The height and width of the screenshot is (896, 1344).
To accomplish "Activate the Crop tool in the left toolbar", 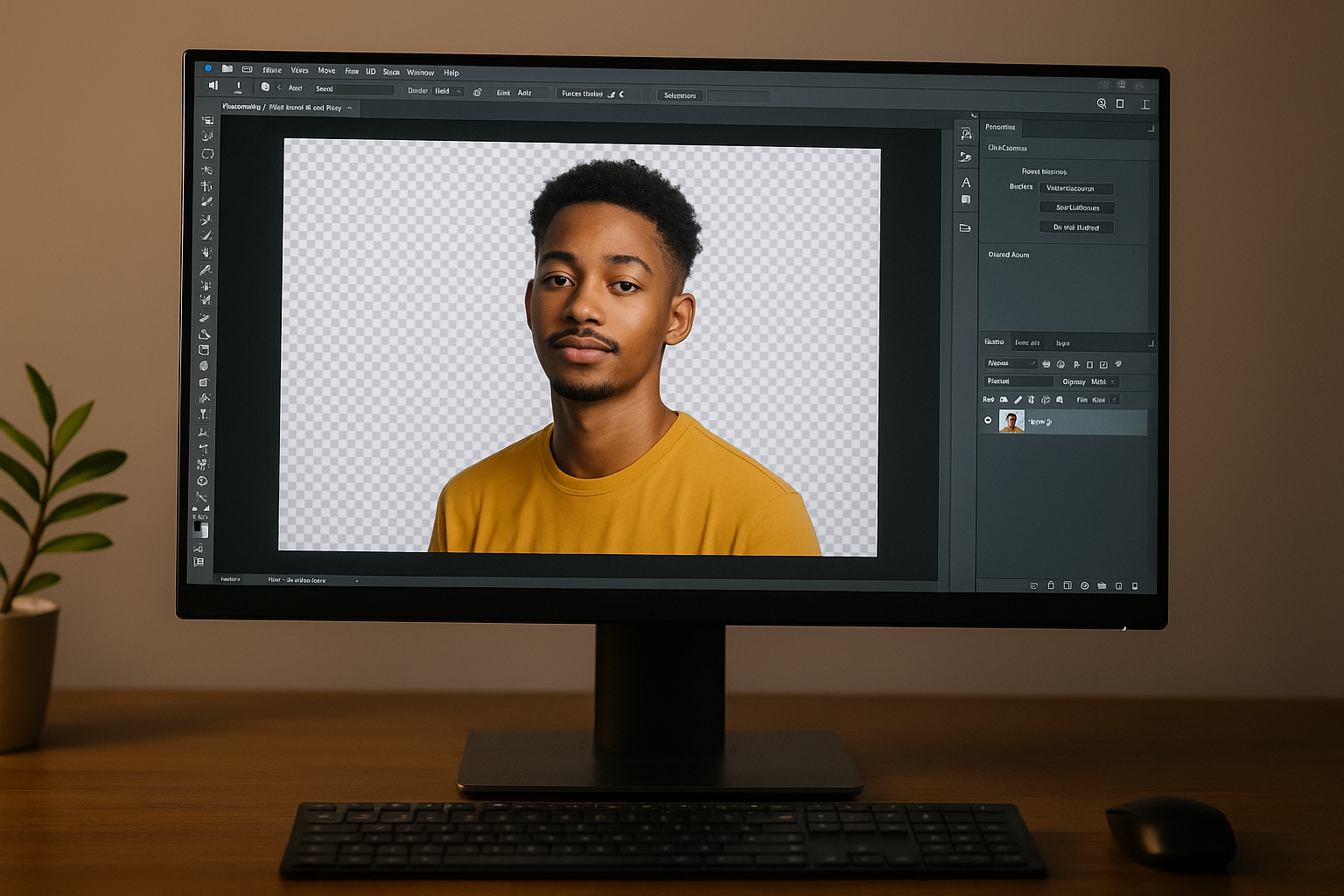I will click(206, 185).
